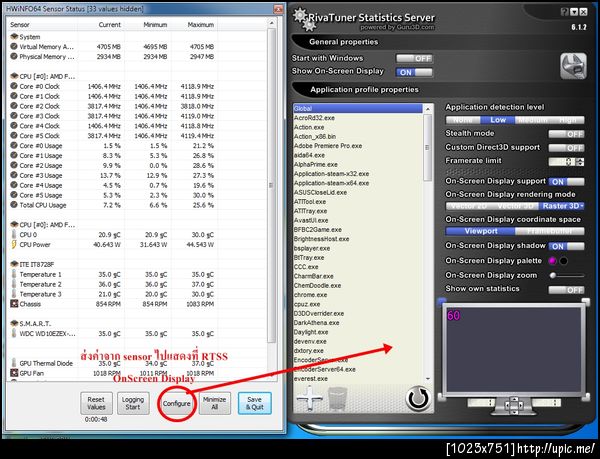The height and width of the screenshot is (459, 600).
Task: Click Current column header in HWiNFO
Action: point(101,25)
